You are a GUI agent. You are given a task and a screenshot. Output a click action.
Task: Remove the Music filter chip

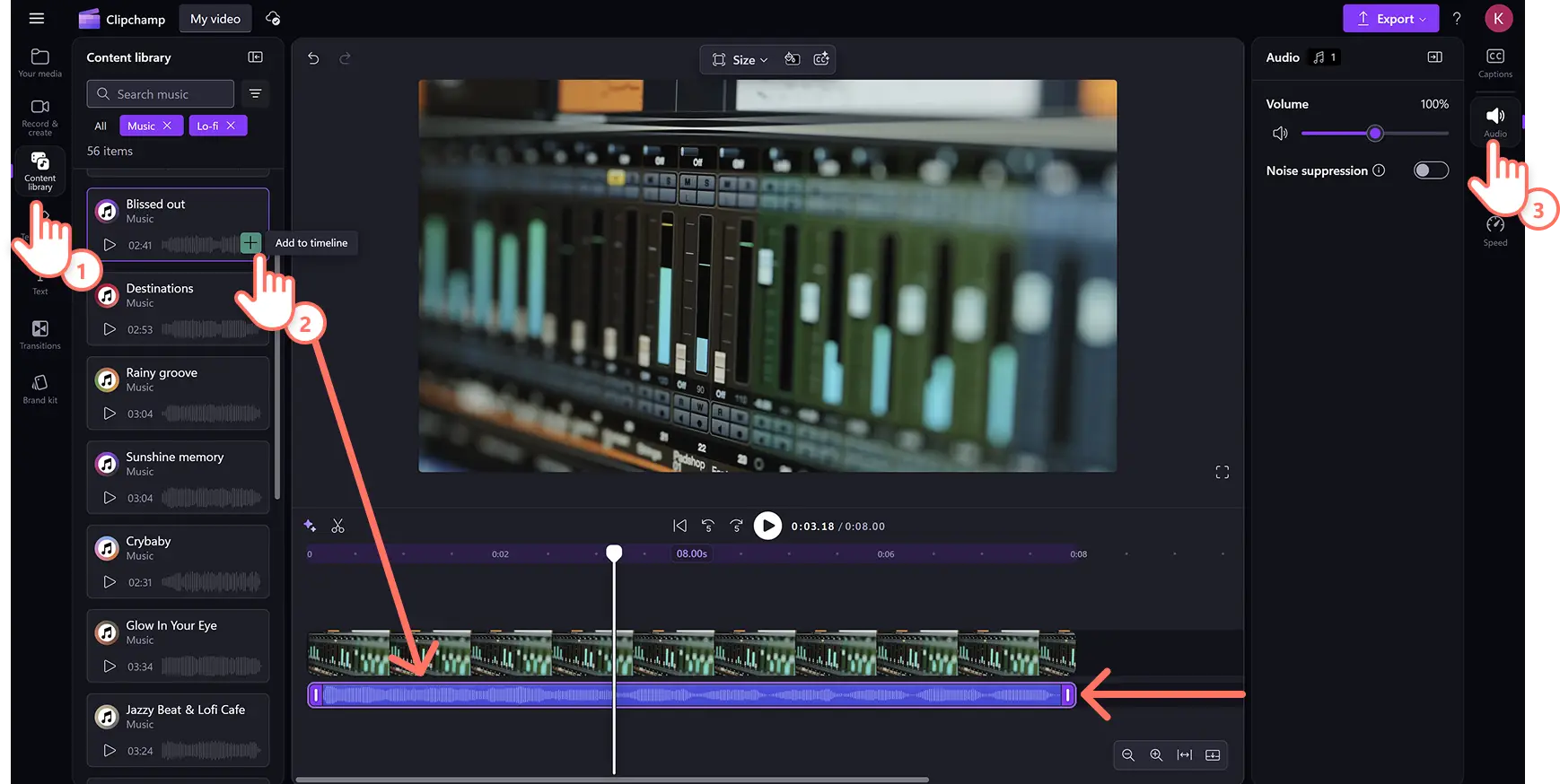tap(167, 126)
